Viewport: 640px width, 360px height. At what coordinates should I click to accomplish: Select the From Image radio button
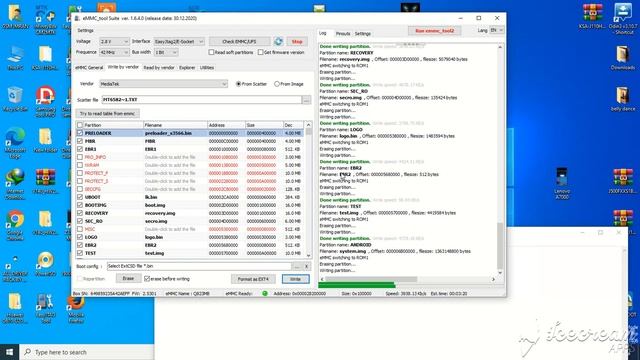[277, 84]
